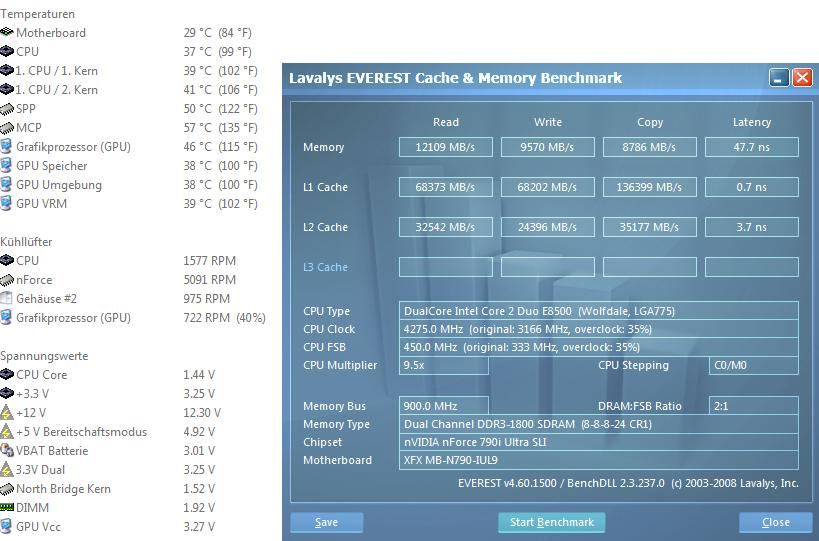Click the SPP chip icon
The width and height of the screenshot is (819, 541).
[x=7, y=109]
